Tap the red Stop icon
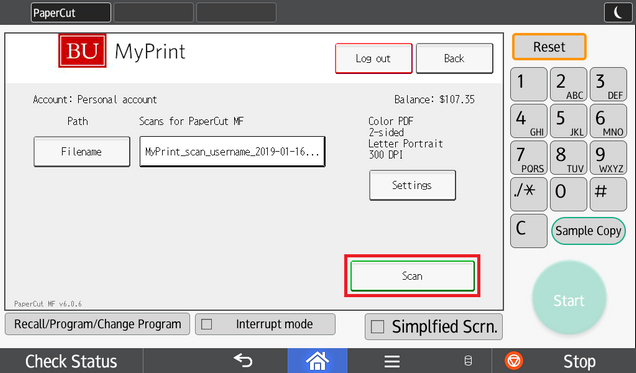The image size is (636, 373). 514,360
